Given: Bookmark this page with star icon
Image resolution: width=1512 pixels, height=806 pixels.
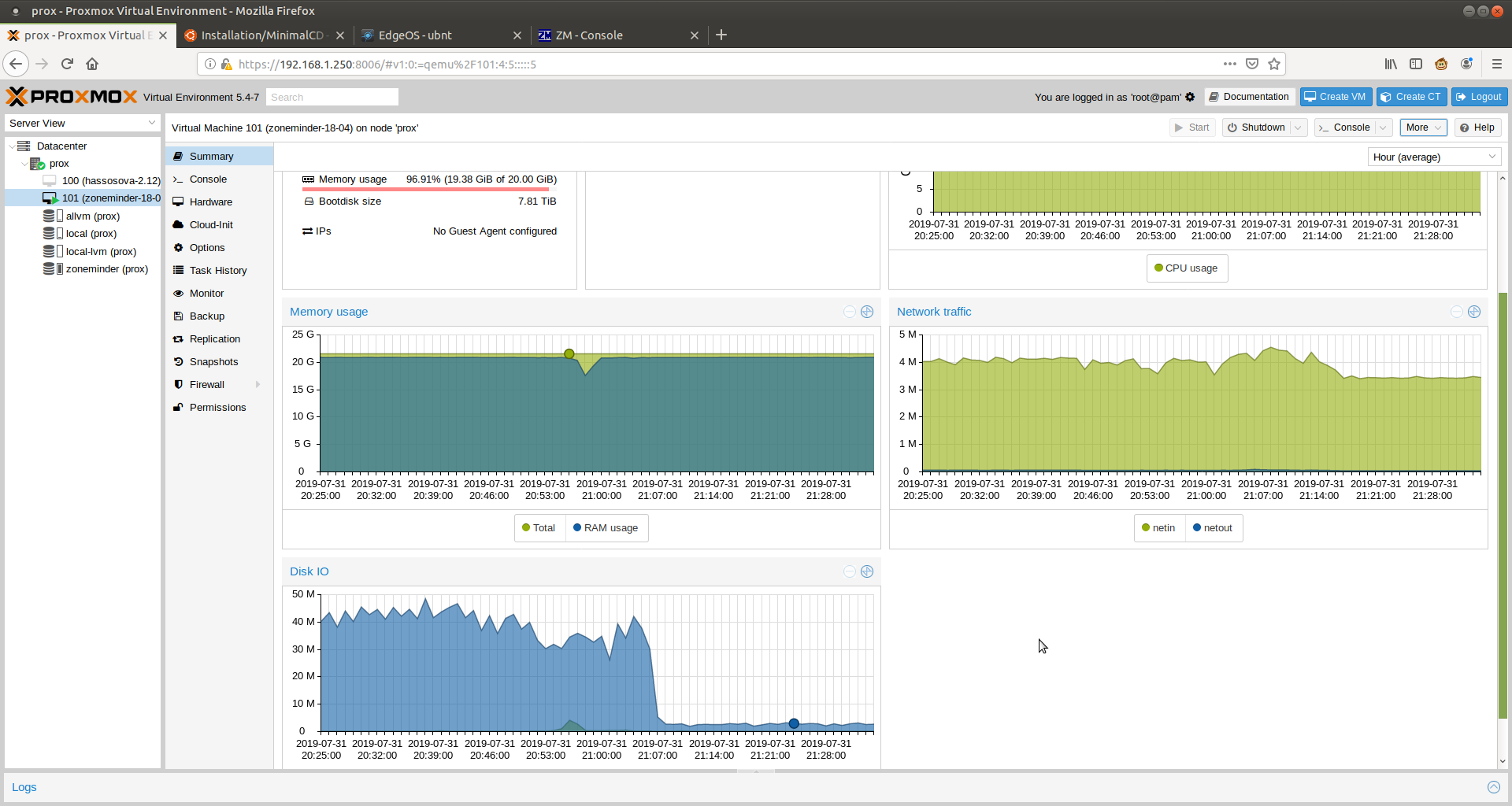Looking at the screenshot, I should (x=1274, y=64).
